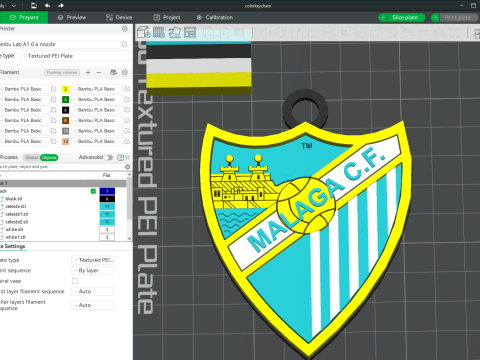Click the brown filament 8 swatch
Viewport: 480px width, 360px height.
66,120
